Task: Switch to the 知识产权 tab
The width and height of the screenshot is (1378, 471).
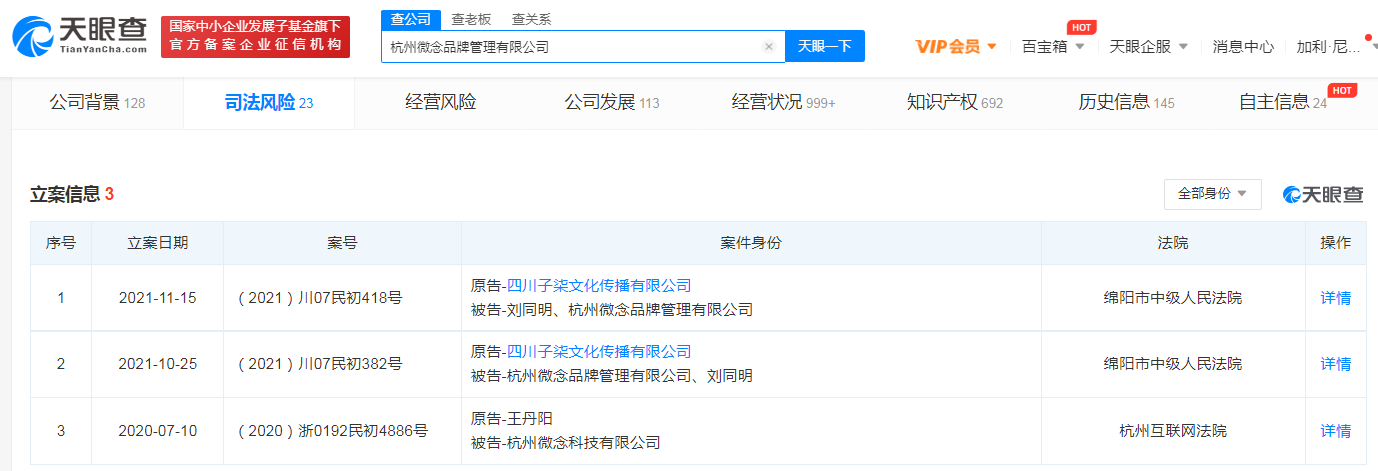Action: (x=954, y=102)
